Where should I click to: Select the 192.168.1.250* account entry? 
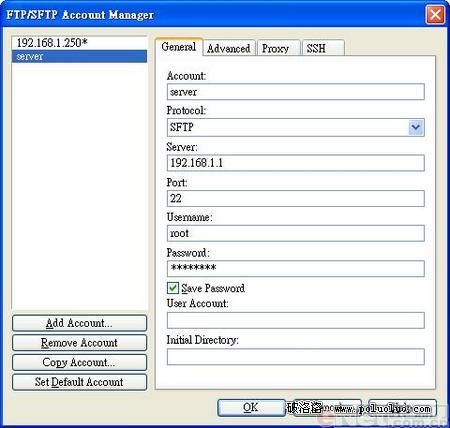[x=79, y=43]
